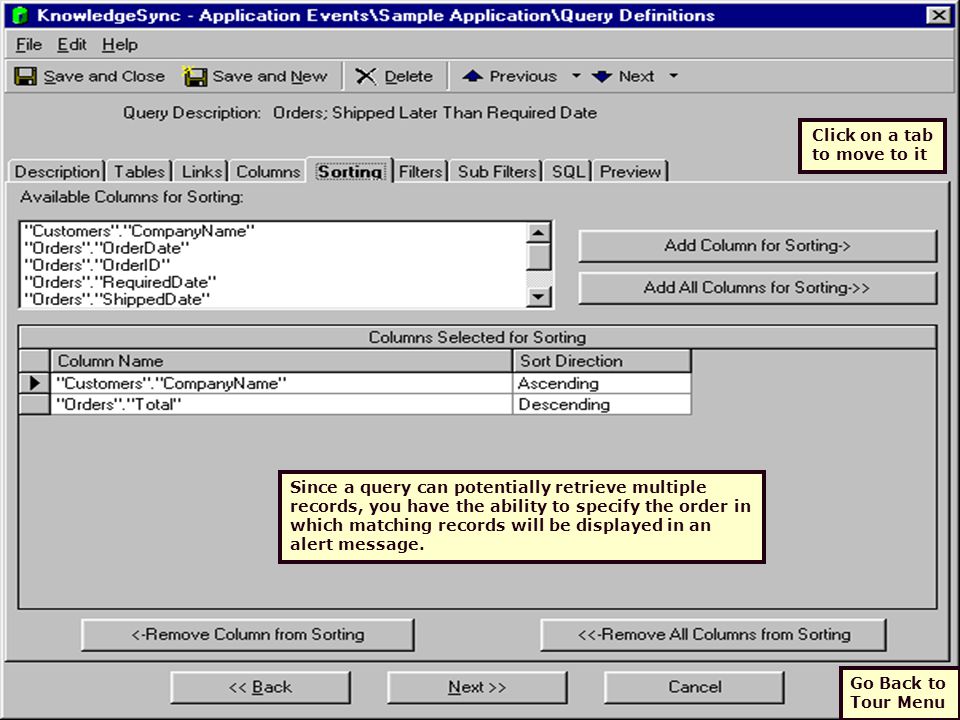This screenshot has width=960, height=720.
Task: Click the Descending sort direction cell
Action: [602, 404]
